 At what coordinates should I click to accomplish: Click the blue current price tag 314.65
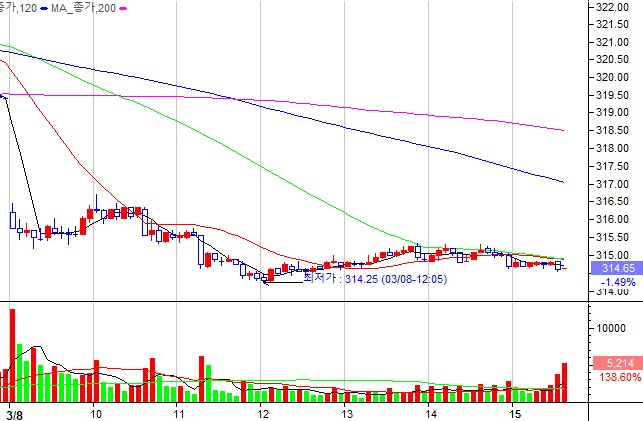point(618,268)
